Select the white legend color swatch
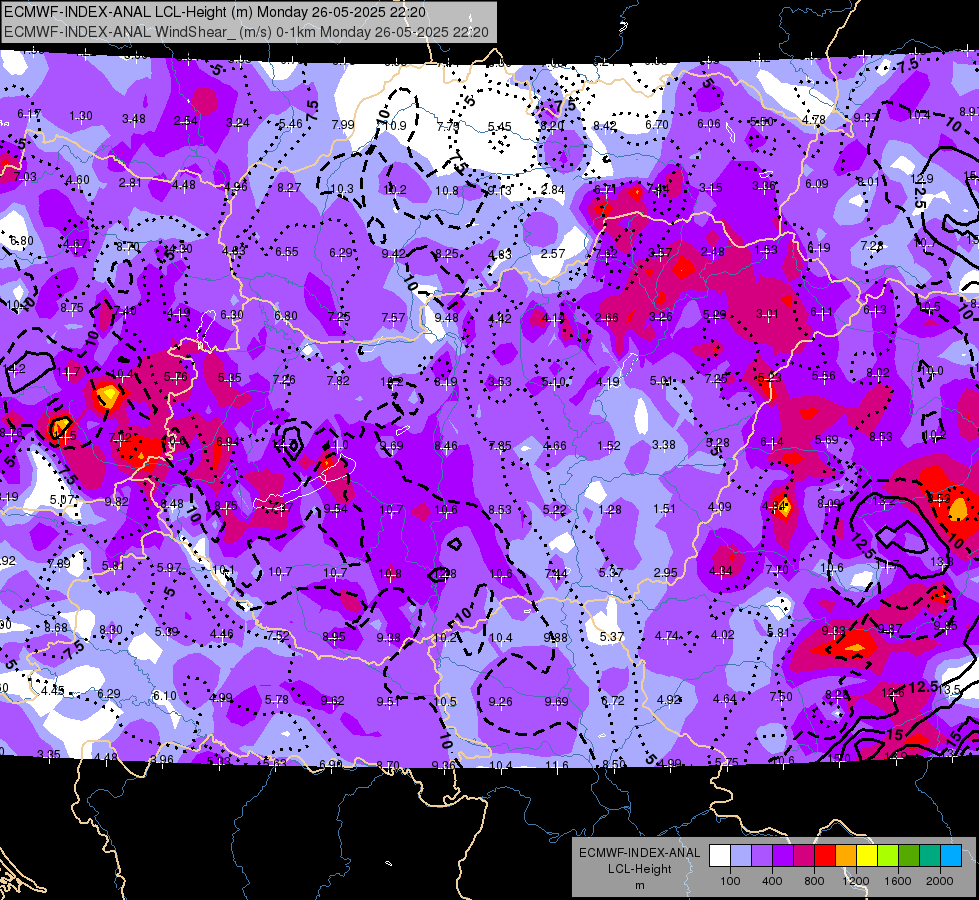 point(720,855)
